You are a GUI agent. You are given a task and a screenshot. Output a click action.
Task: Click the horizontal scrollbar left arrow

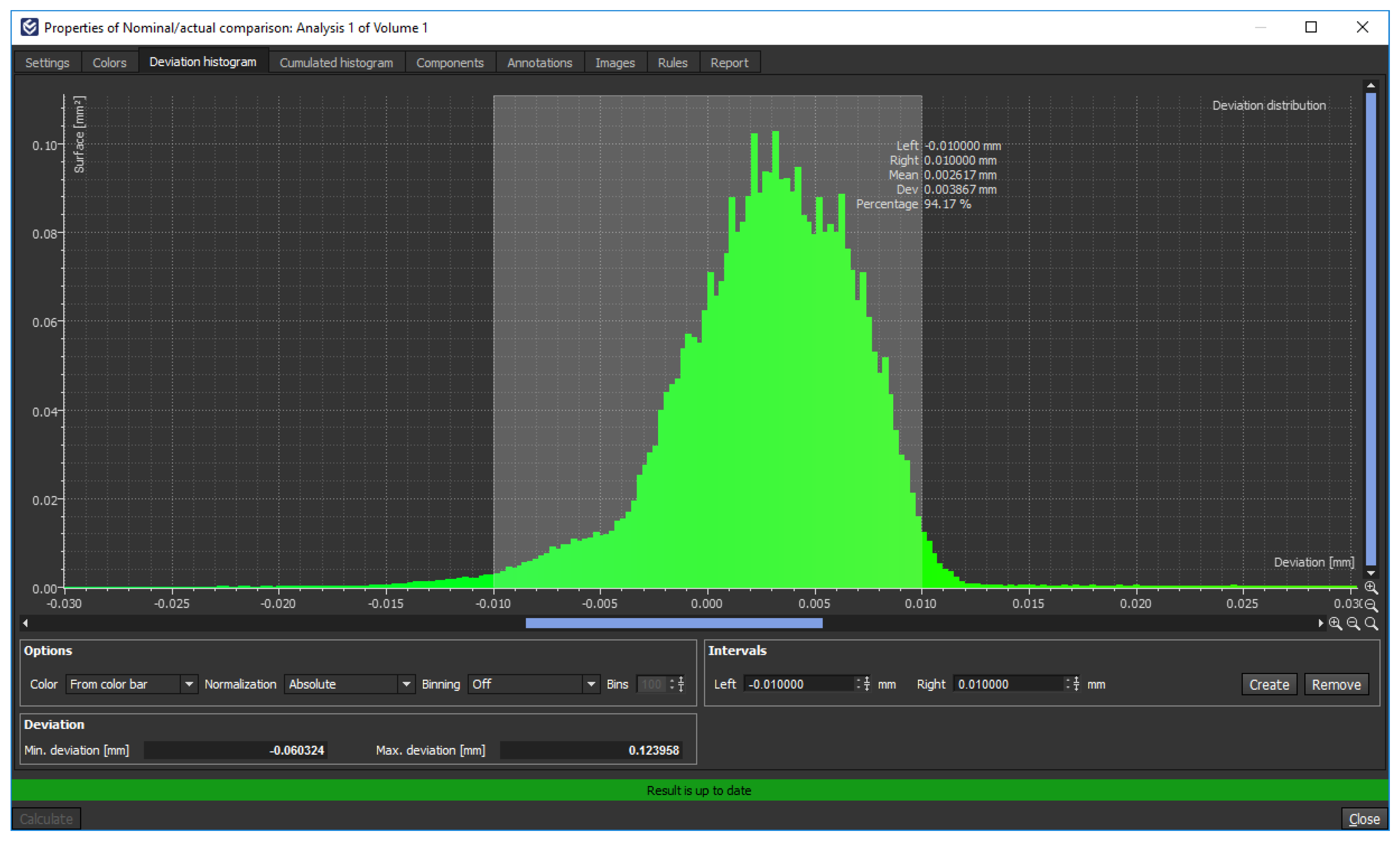(26, 624)
